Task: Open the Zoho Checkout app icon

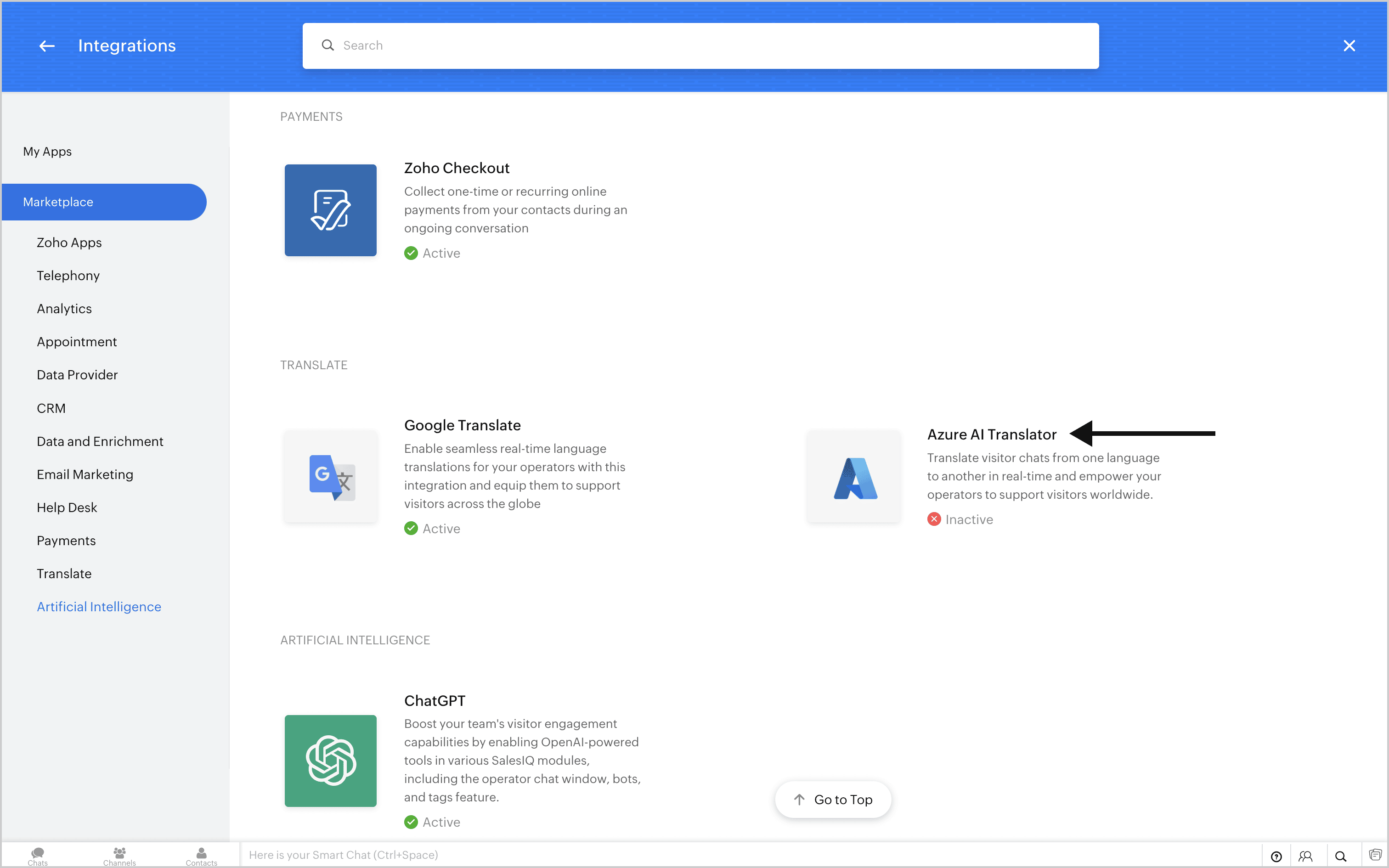Action: point(331,210)
